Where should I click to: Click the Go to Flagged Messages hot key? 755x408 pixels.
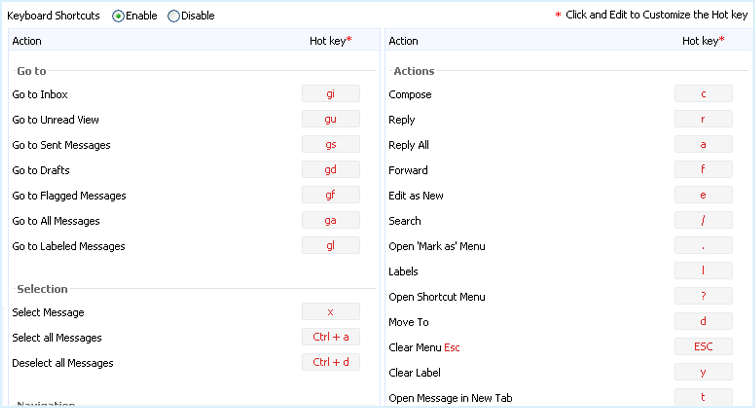click(x=330, y=195)
